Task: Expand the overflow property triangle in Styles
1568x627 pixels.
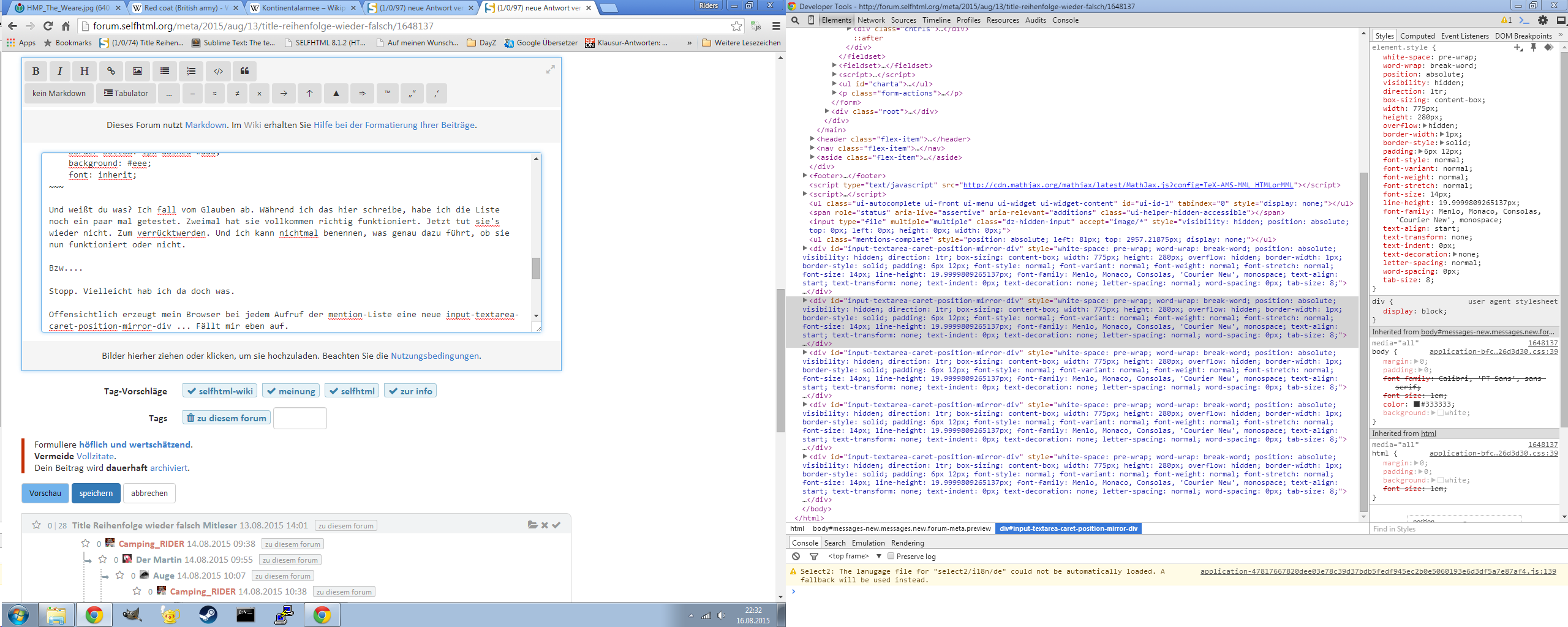Action: 1425,126
